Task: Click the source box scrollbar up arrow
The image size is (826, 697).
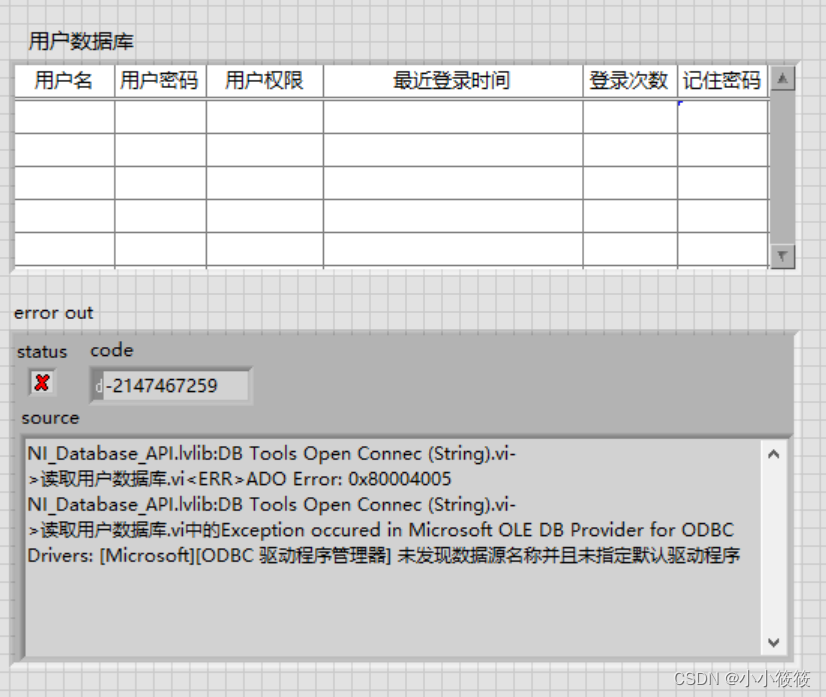Action: [773, 452]
